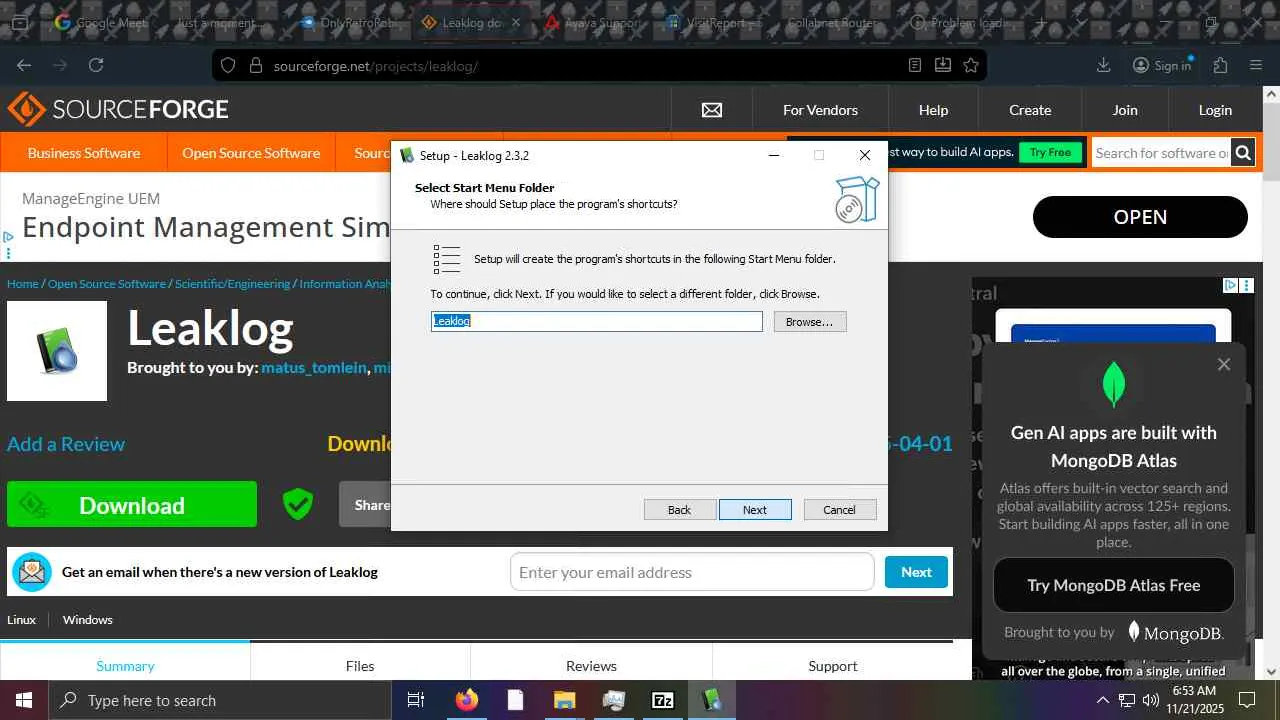This screenshot has height=720, width=1280.
Task: Click the SourceForge logo
Action: 118,109
